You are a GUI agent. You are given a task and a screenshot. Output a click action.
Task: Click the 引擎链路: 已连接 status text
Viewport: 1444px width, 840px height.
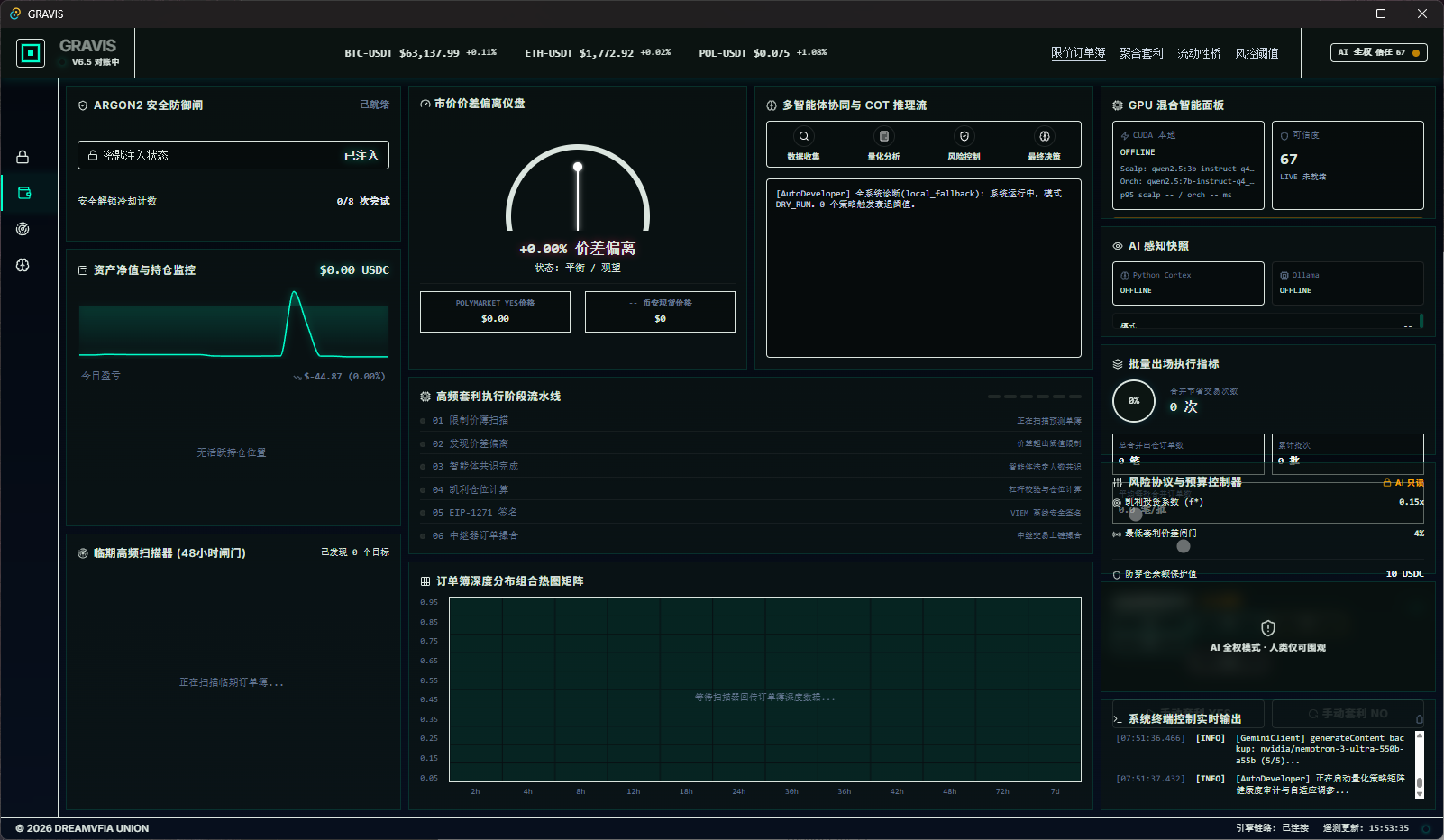click(x=1272, y=828)
